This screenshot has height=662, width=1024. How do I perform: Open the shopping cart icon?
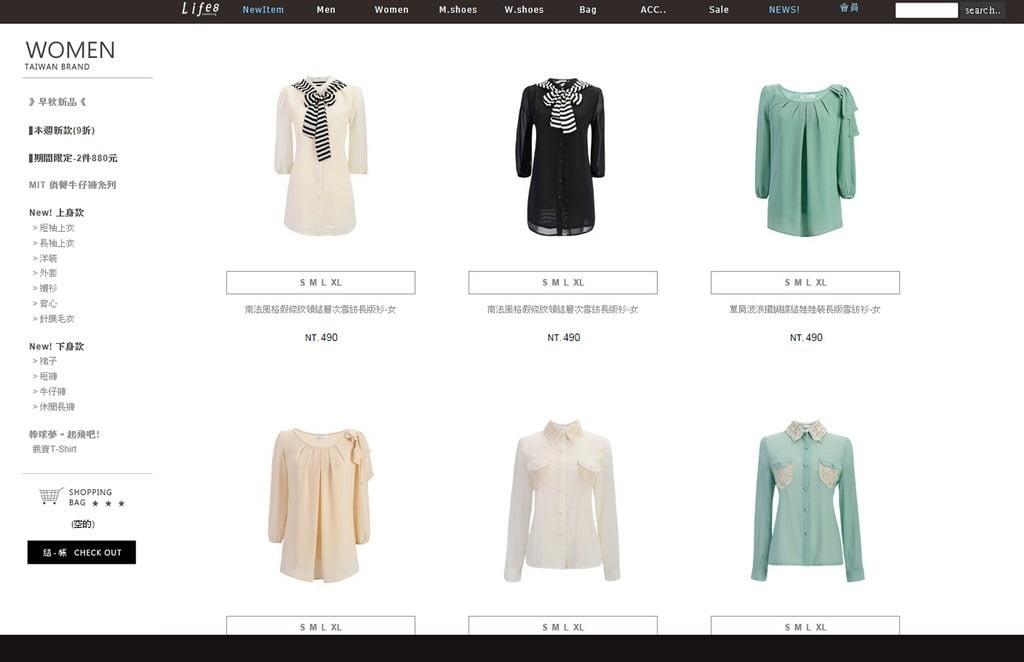point(50,496)
